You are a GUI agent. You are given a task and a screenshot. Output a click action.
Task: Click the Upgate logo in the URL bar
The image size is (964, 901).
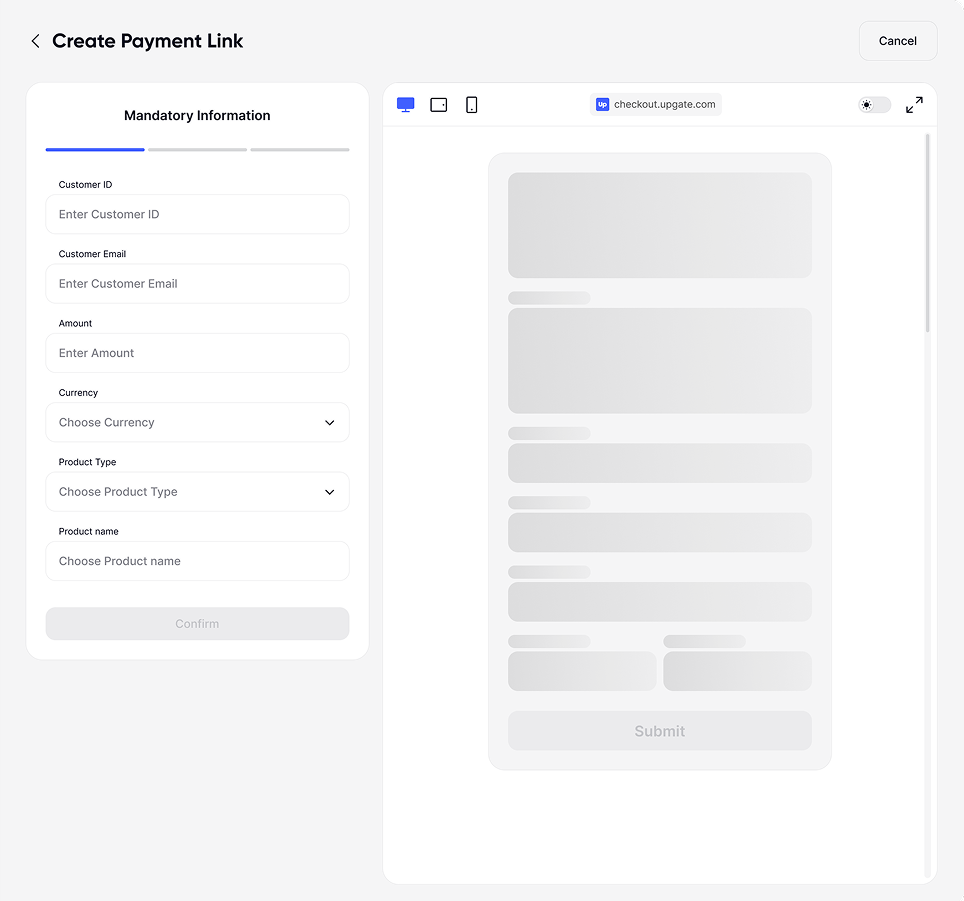tap(603, 104)
